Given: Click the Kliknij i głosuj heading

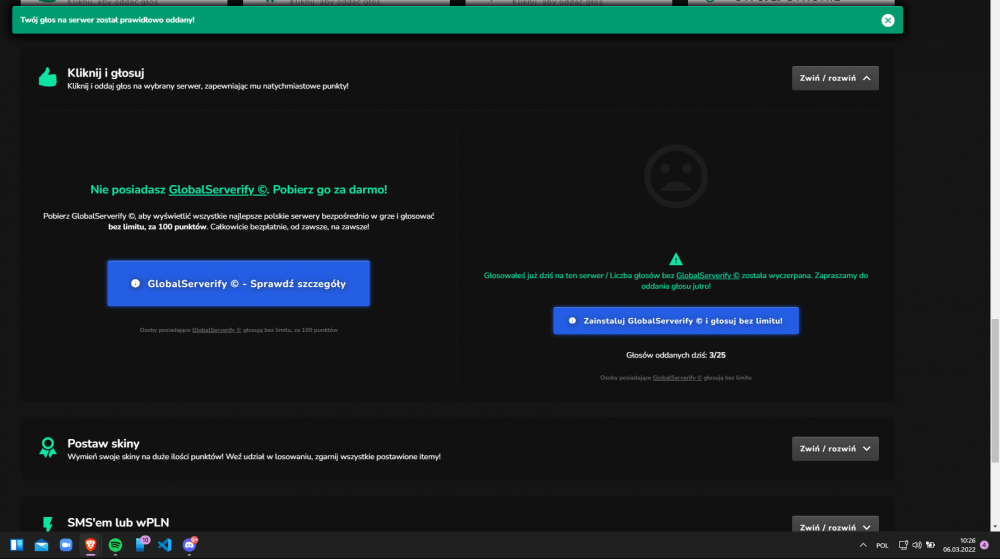Looking at the screenshot, I should [x=106, y=73].
